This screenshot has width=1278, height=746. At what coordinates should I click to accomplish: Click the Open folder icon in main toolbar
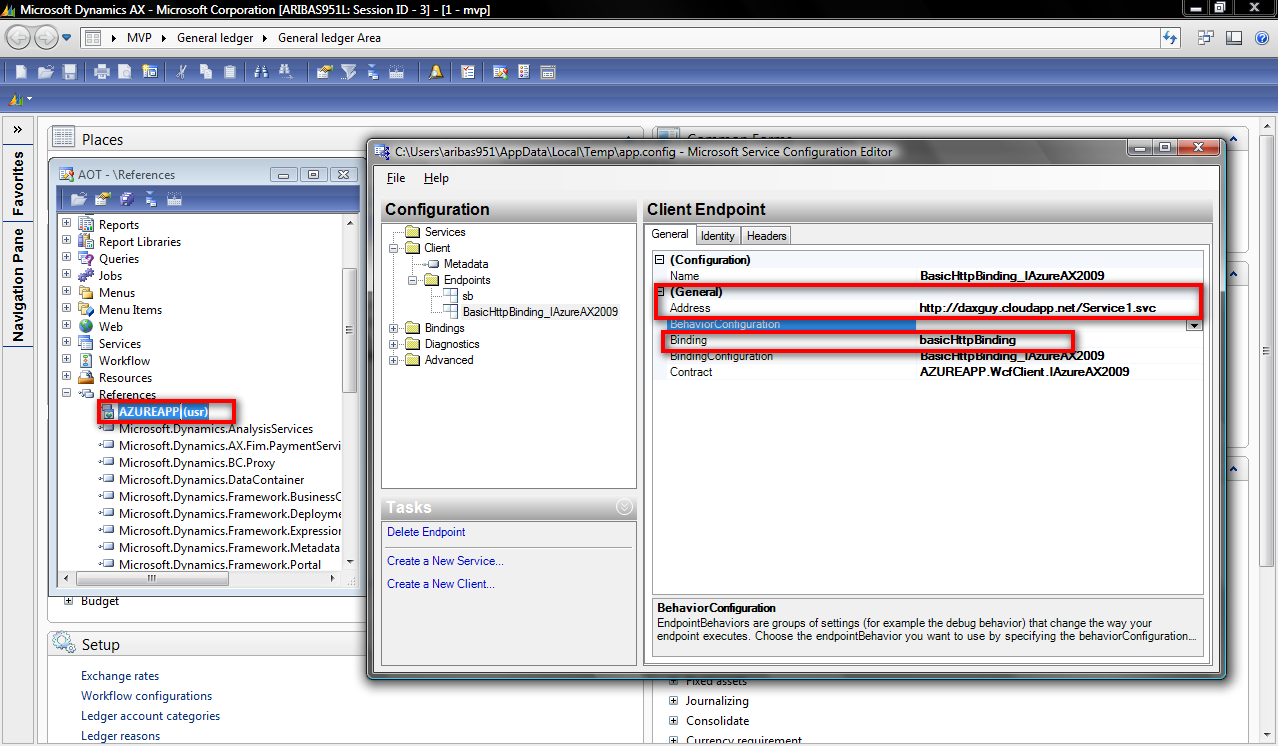tap(45, 72)
